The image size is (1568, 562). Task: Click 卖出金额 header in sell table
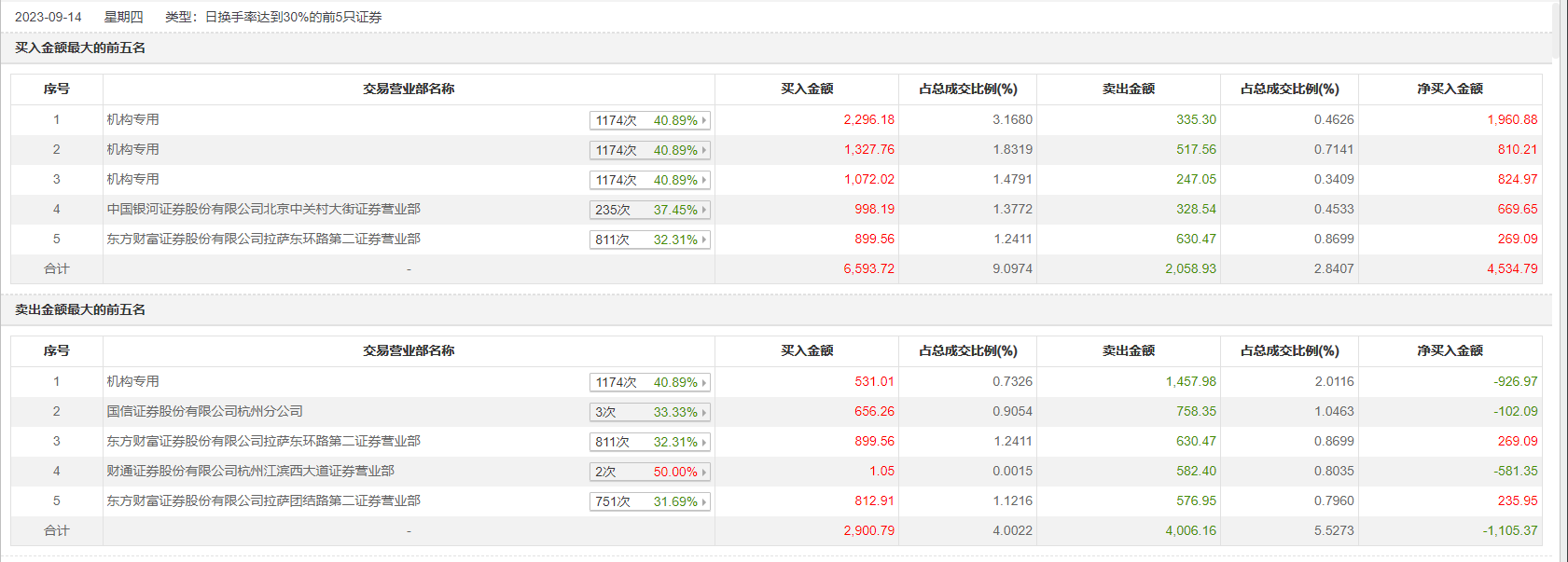click(1128, 350)
